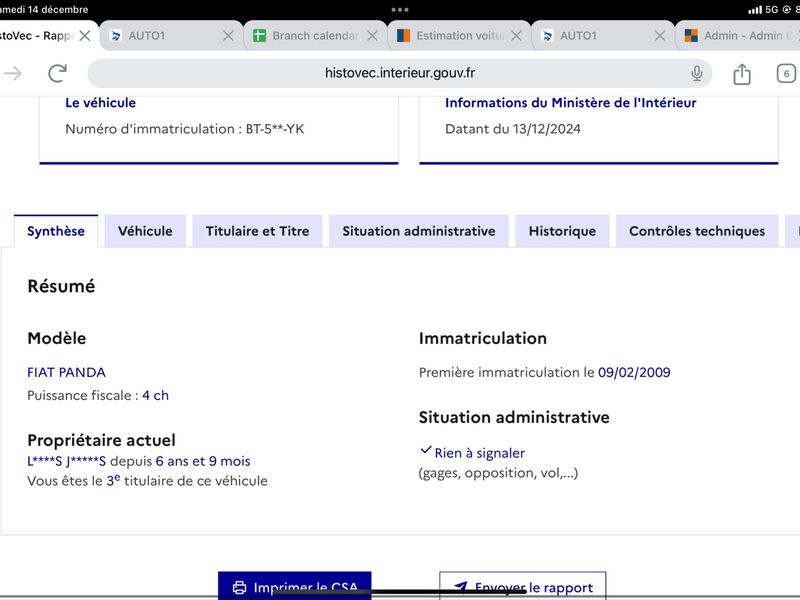Click the 6 ans et 9 mois duration
Screen dimensions: 800x600
click(203, 461)
